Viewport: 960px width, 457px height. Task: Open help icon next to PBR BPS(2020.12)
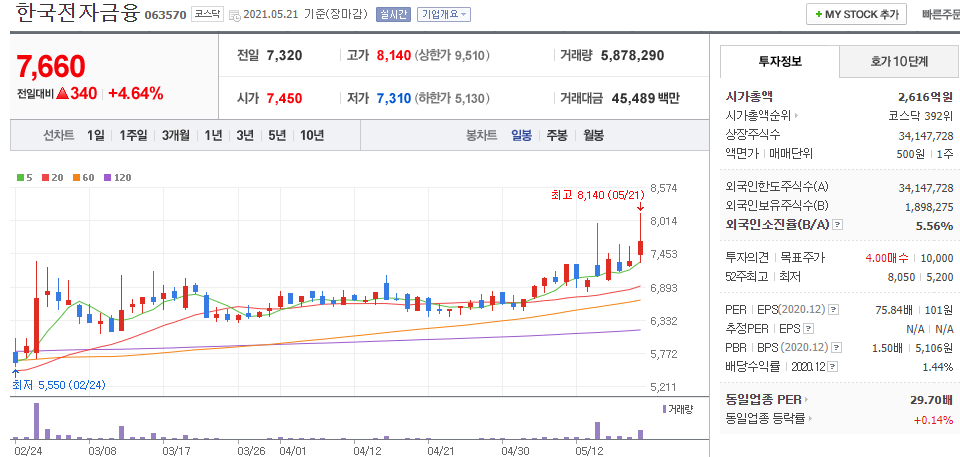pyautogui.click(x=836, y=348)
